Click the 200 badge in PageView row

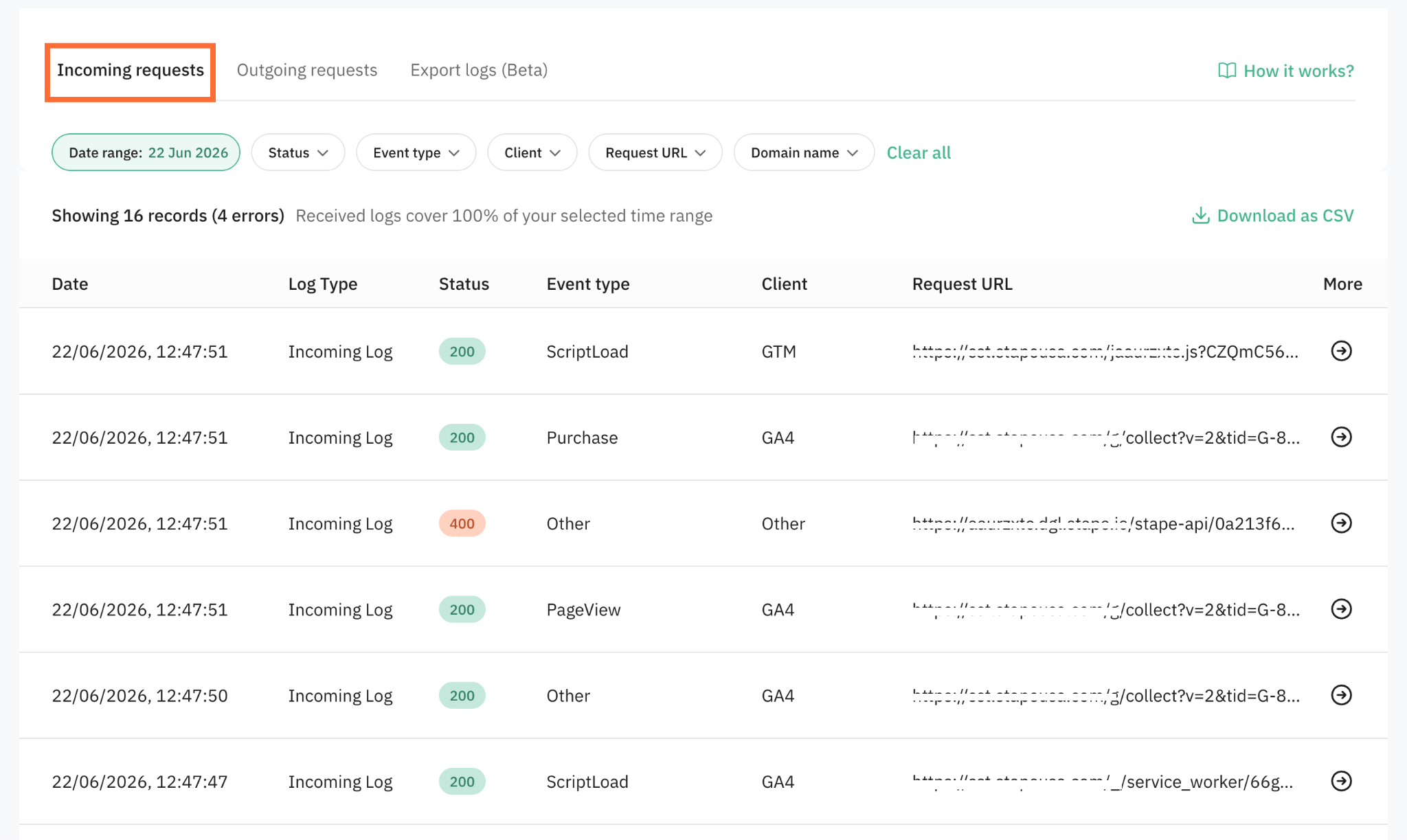point(462,609)
